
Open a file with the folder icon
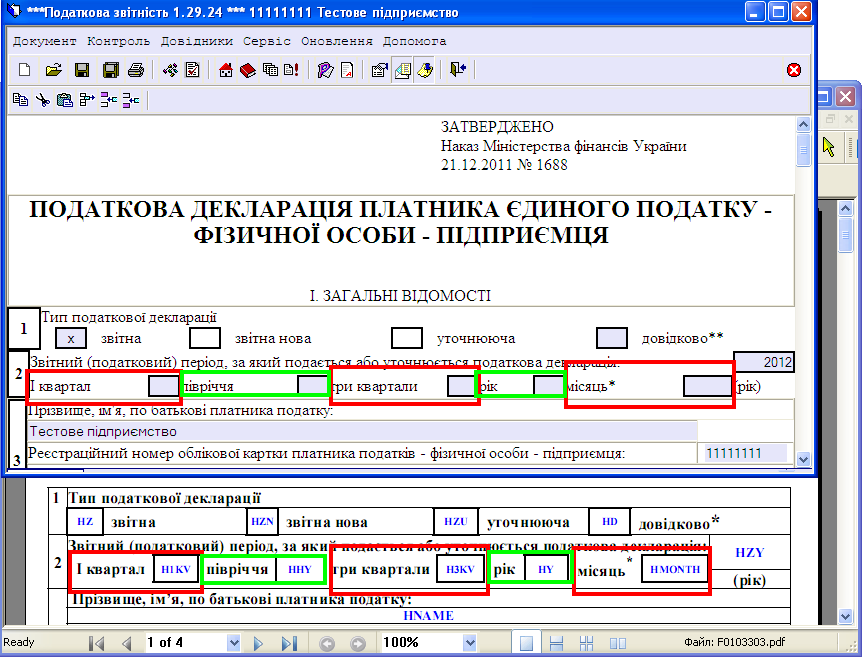click(x=54, y=70)
